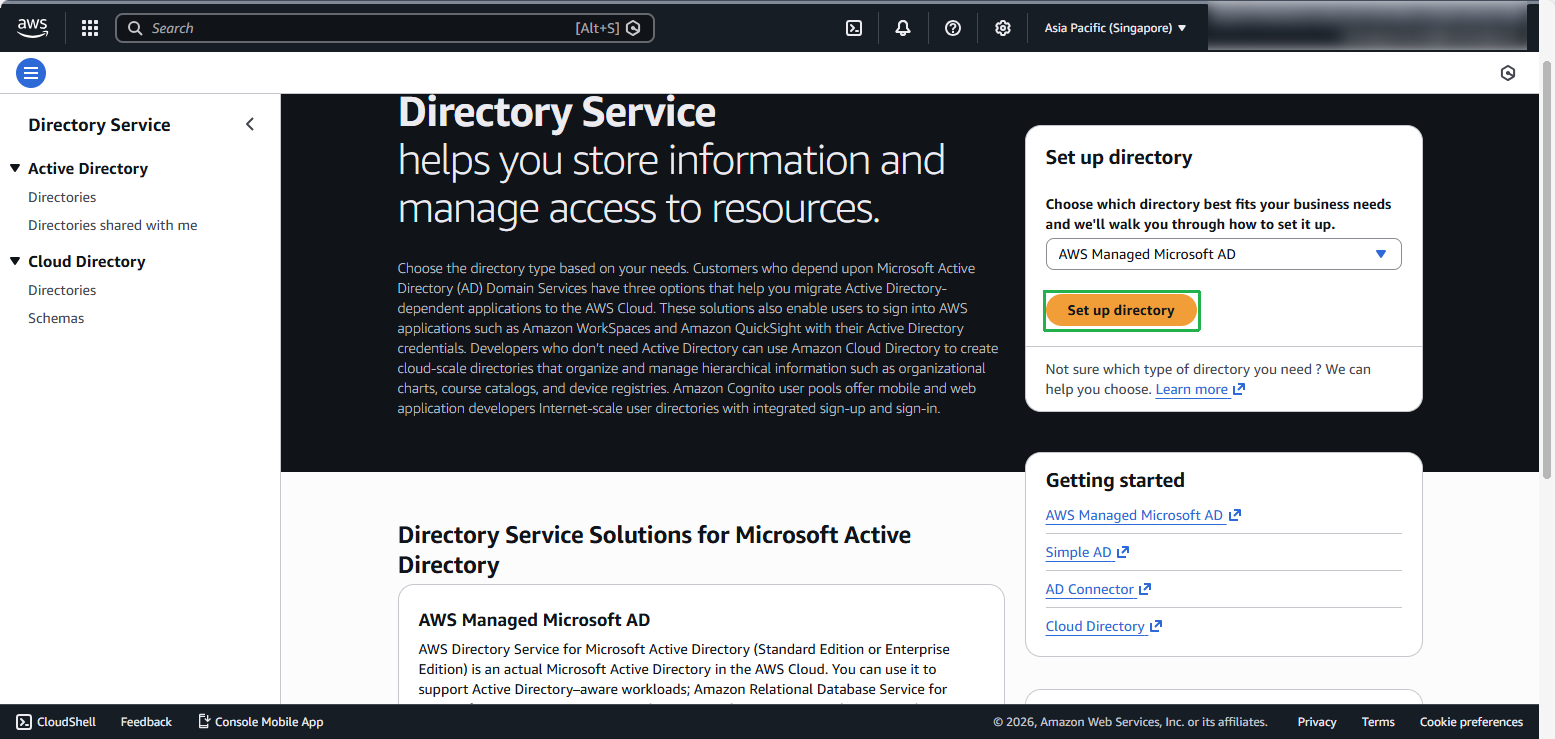This screenshot has height=739, width=1555.
Task: Collapse the Active Directory tree section
Action: coord(15,168)
